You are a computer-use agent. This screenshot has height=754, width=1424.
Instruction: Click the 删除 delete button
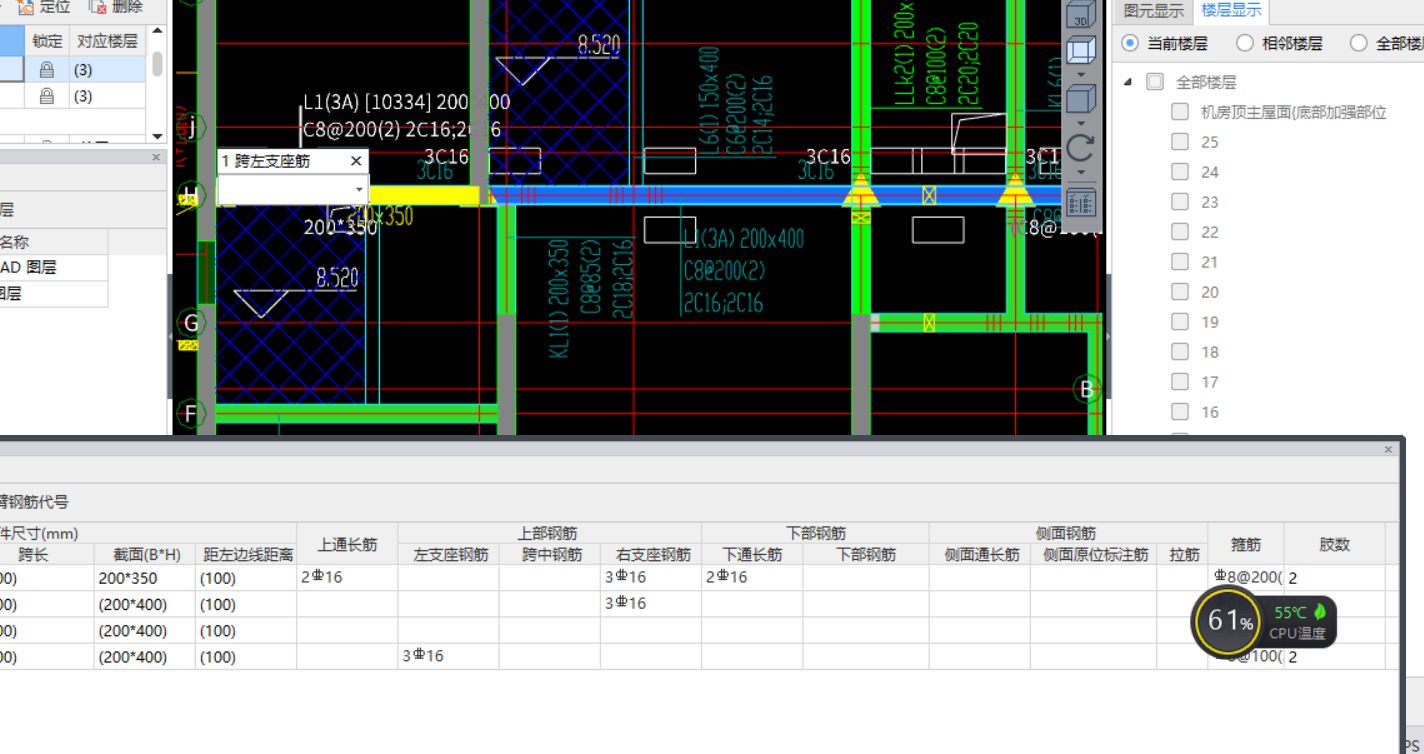coord(116,7)
